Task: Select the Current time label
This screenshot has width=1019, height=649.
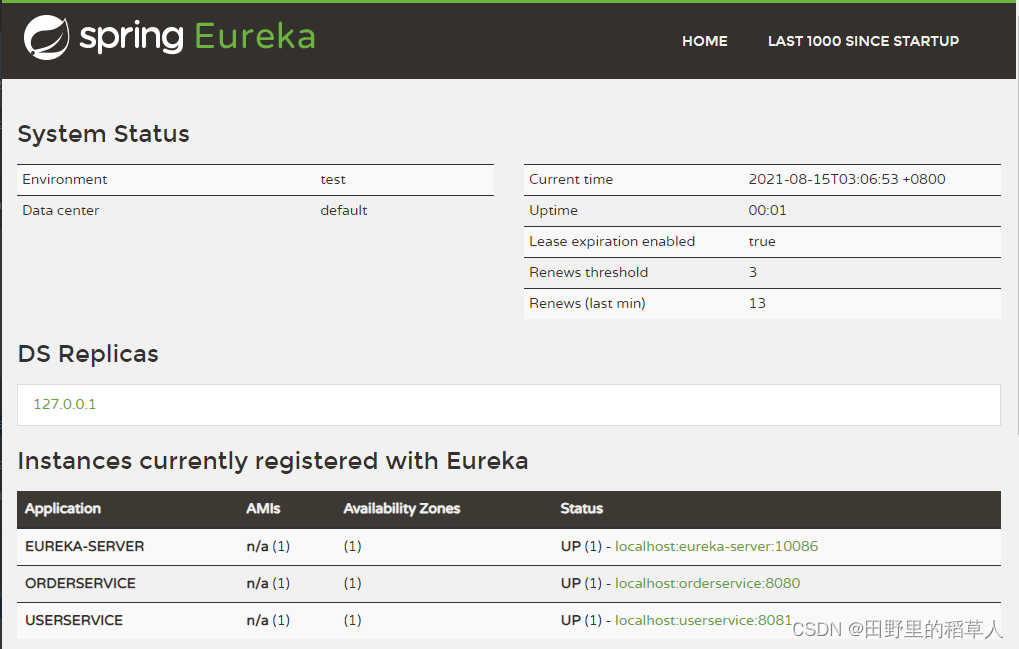Action: tap(571, 179)
